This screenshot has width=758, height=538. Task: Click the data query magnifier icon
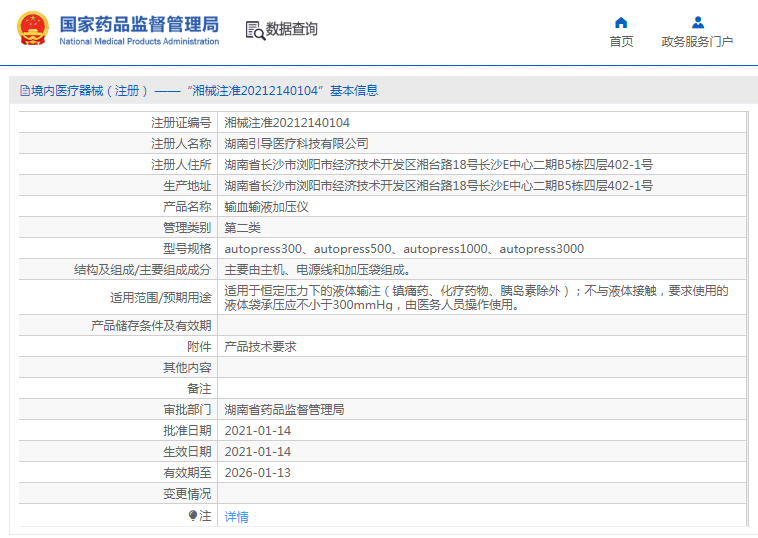coord(256,30)
